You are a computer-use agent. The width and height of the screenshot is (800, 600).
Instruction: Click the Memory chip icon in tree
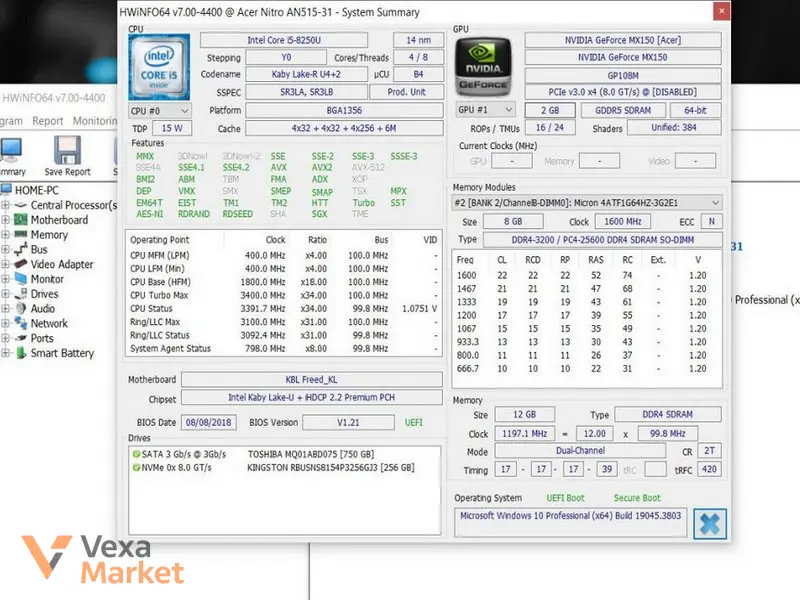pyautogui.click(x=20, y=234)
